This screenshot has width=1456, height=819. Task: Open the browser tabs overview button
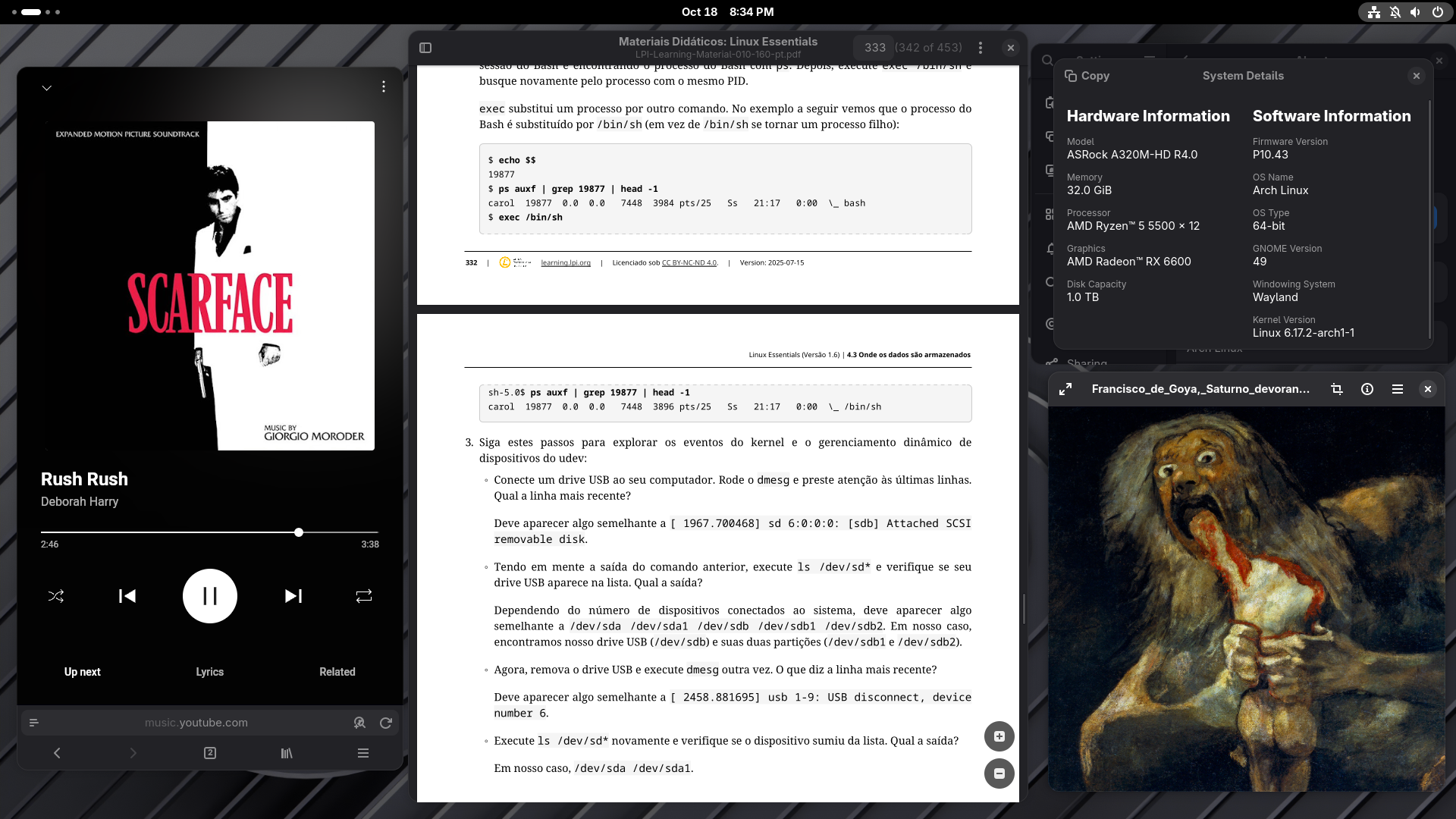point(210,753)
